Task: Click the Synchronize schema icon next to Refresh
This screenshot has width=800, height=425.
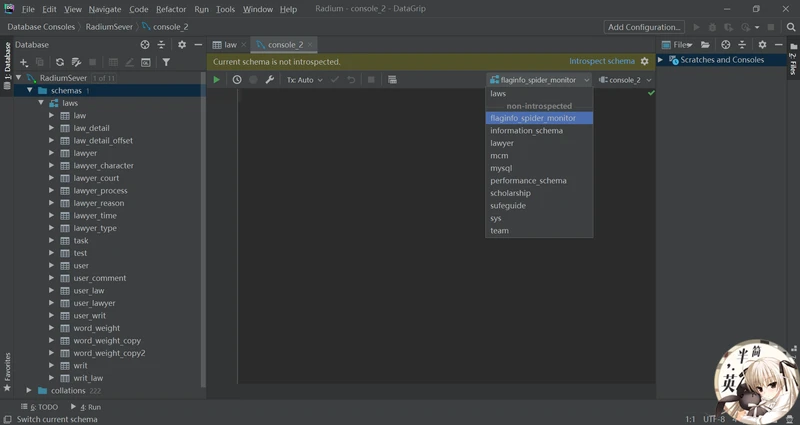Action: coord(77,62)
